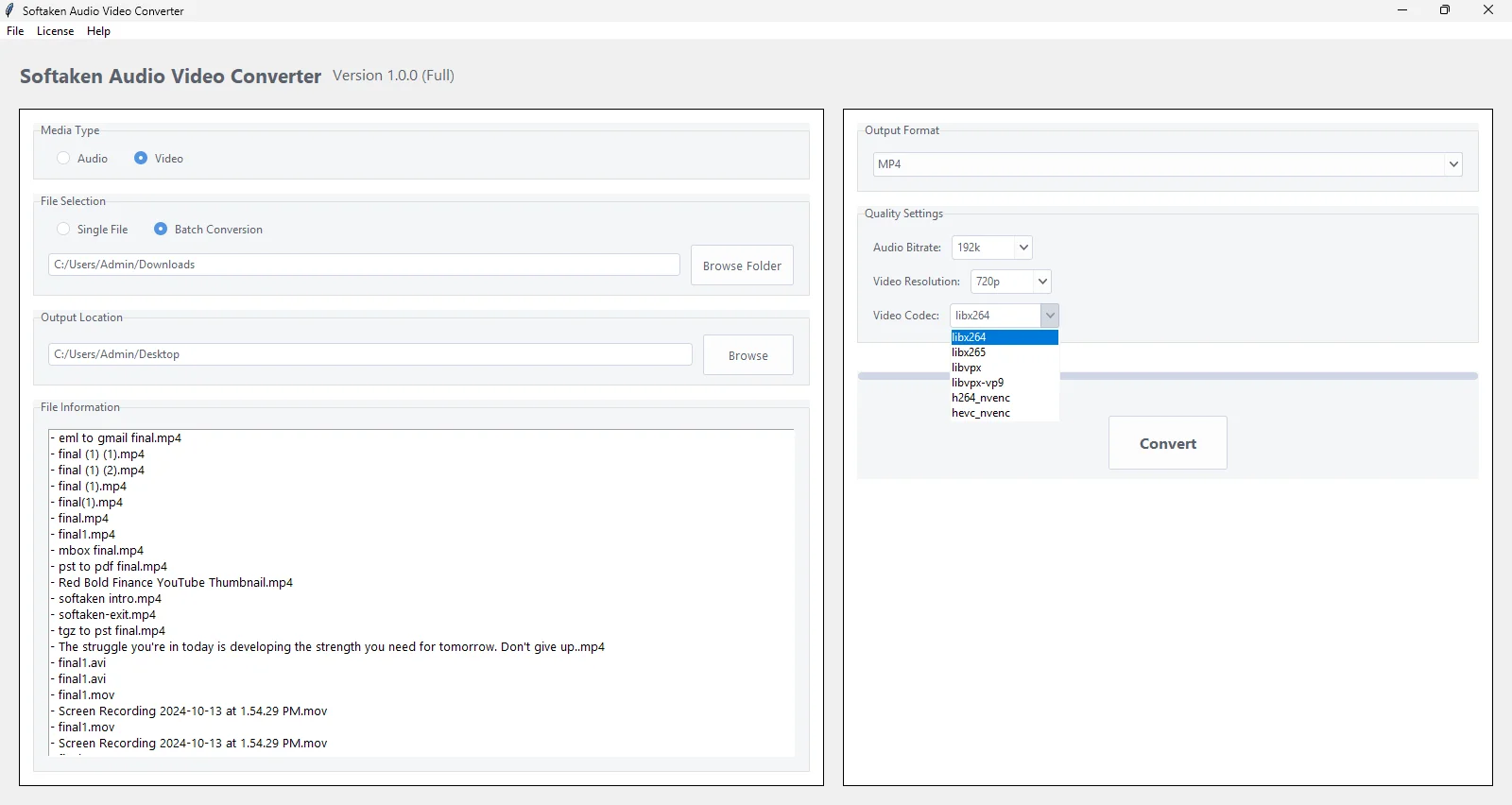Collapse the Video Codec dropdown arrow
1512x805 pixels.
pos(1050,316)
